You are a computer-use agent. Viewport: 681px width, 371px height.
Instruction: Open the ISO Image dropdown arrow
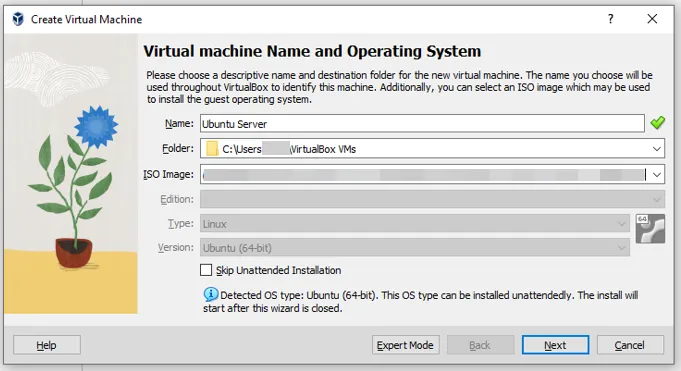click(657, 175)
